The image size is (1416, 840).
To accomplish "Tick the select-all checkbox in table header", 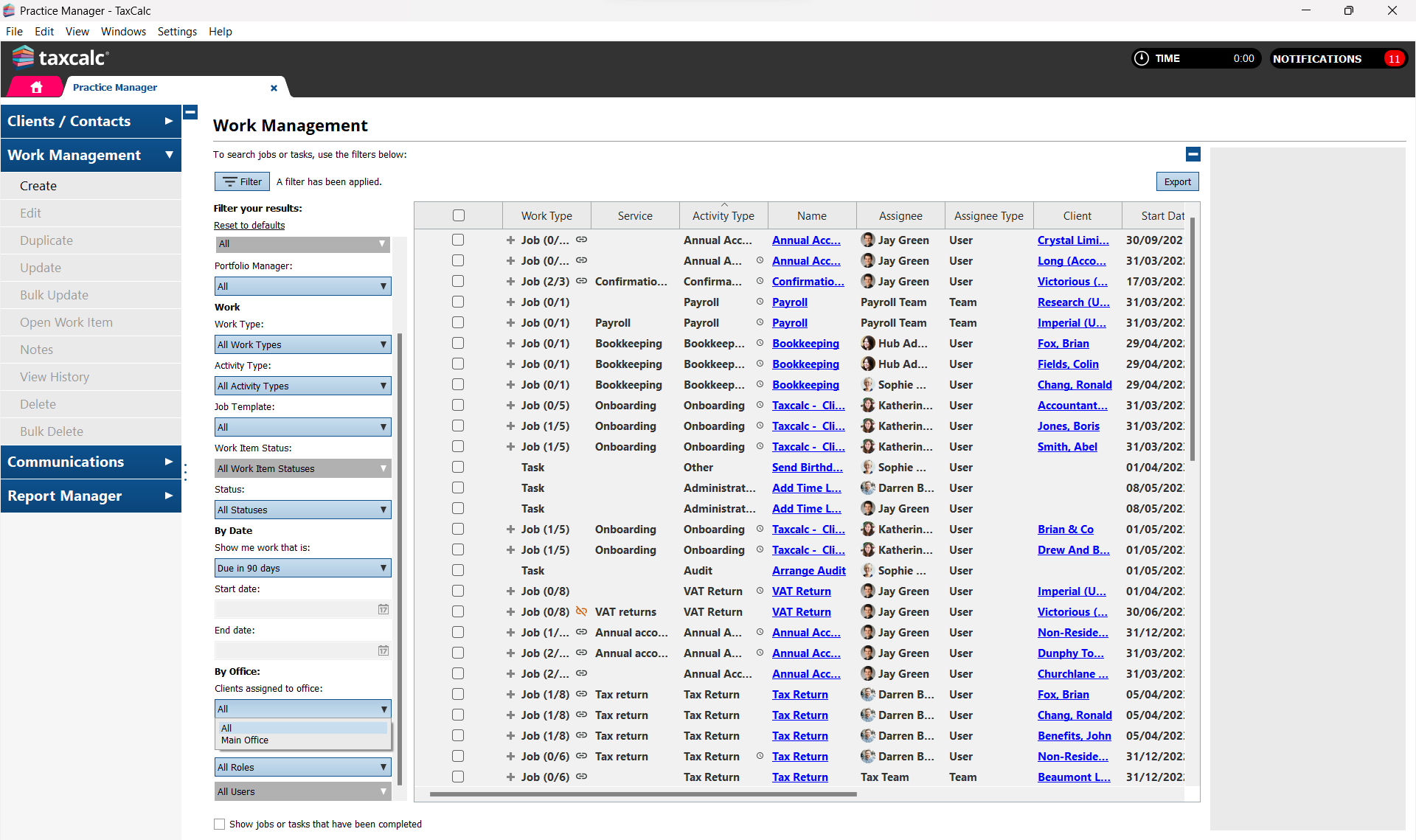I will click(458, 215).
